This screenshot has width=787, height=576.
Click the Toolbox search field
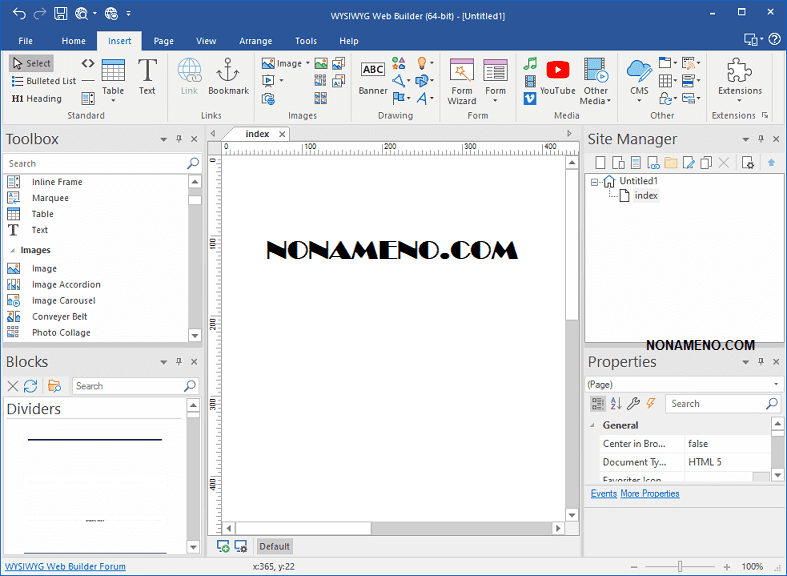pos(95,163)
